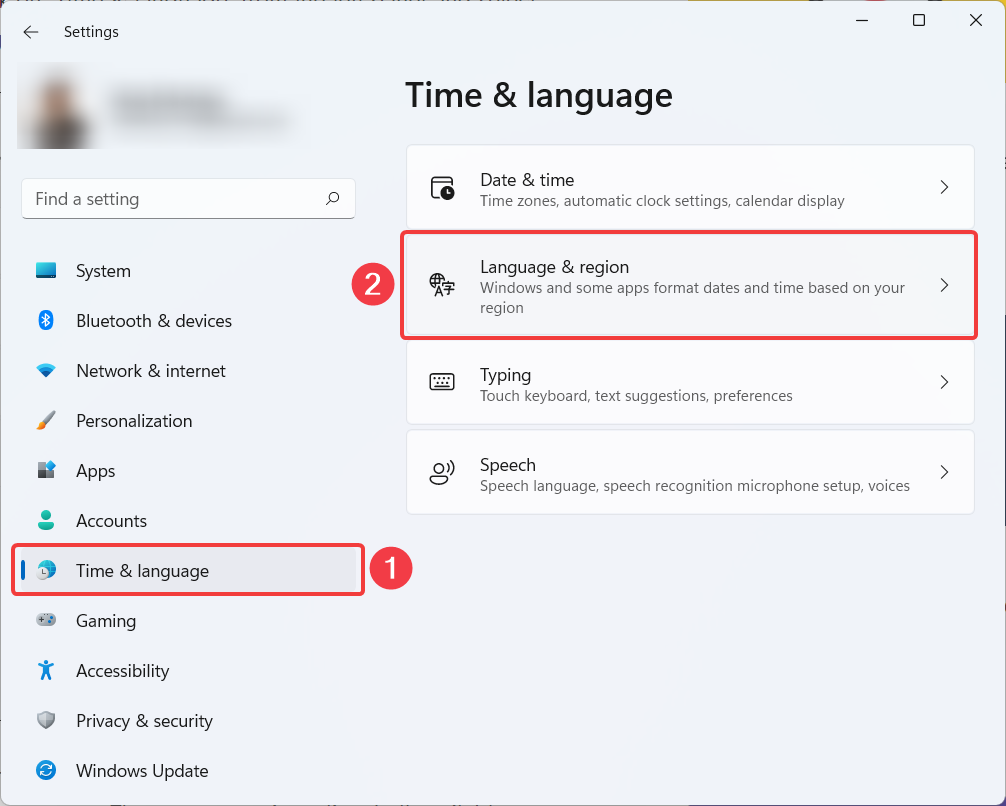Open Speech settings card
Image resolution: width=1006 pixels, height=806 pixels.
[690, 472]
